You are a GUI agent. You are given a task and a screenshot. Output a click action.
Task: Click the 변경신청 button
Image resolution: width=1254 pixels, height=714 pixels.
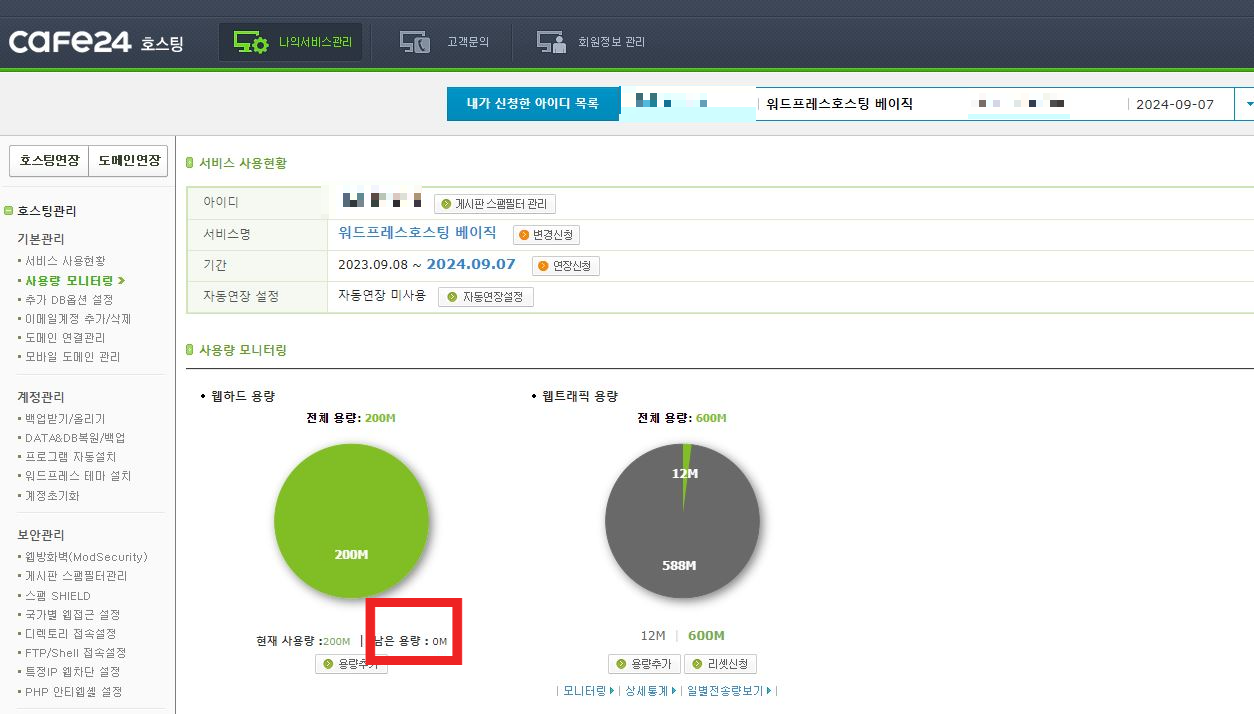546,235
